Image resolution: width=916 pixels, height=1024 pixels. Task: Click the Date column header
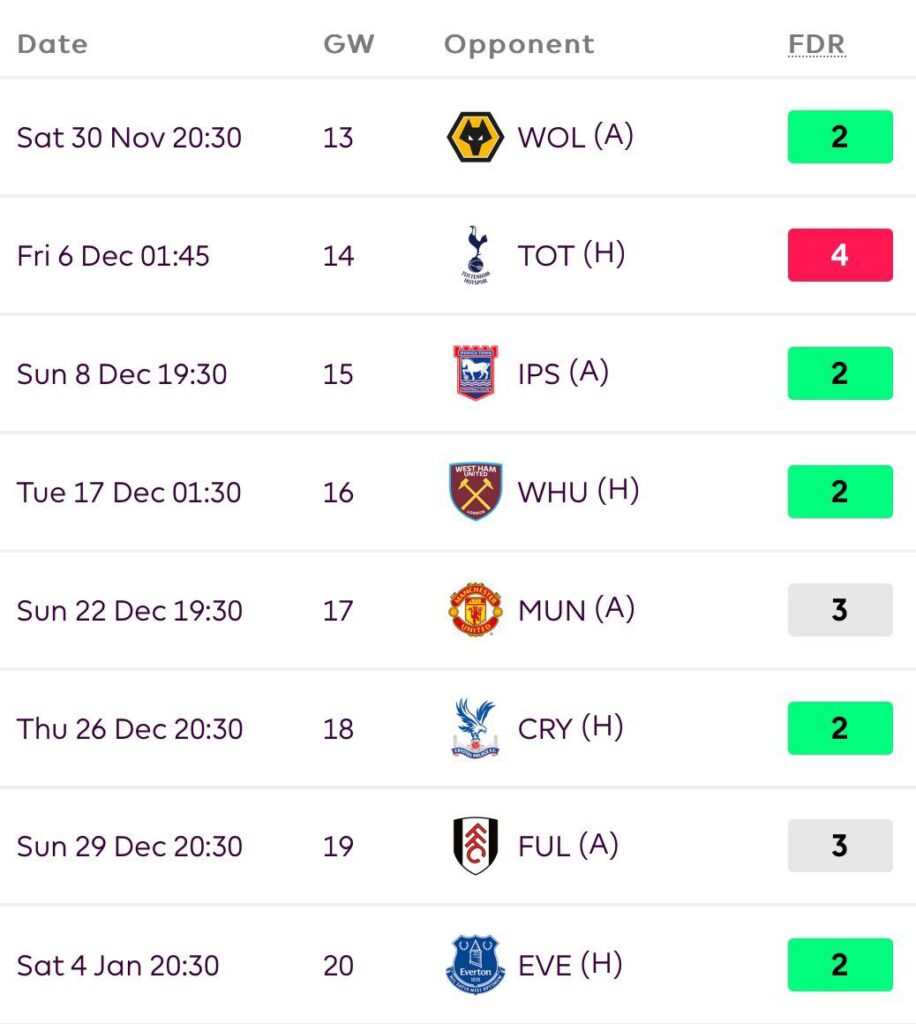tap(52, 45)
